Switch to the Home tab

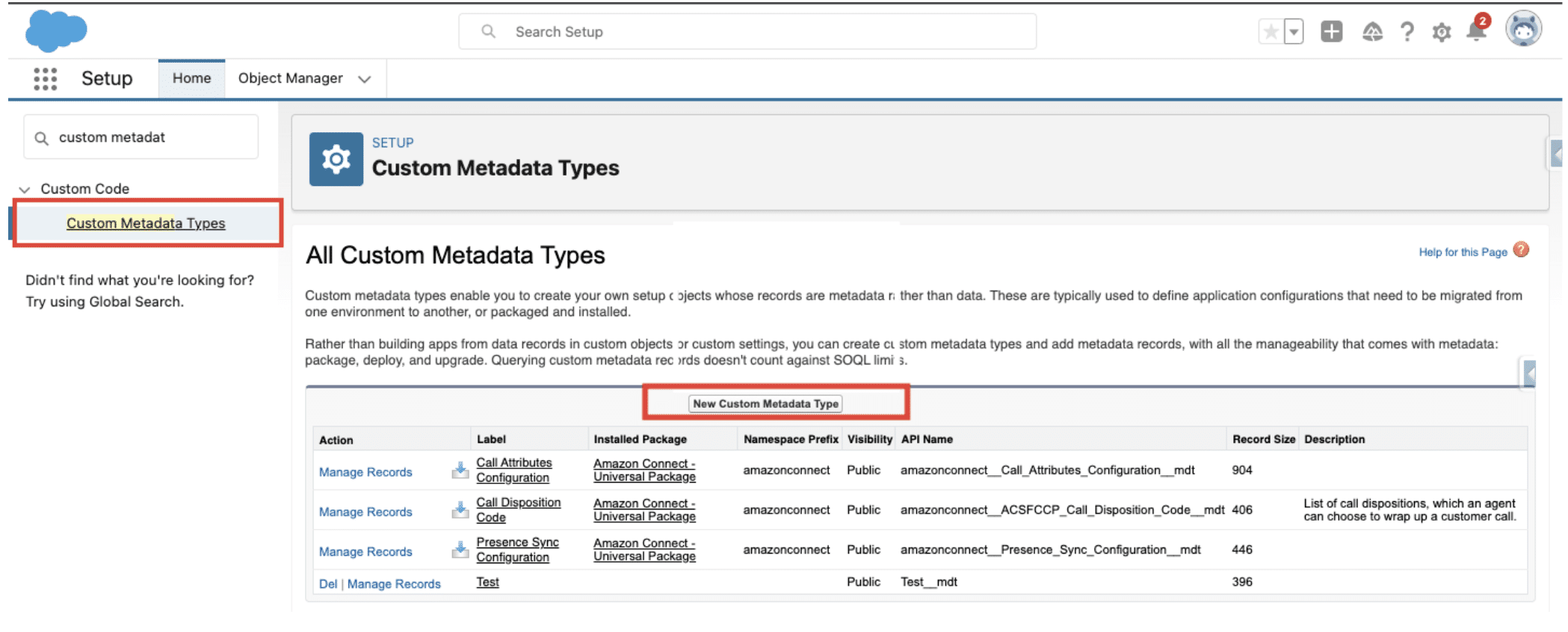(191, 78)
